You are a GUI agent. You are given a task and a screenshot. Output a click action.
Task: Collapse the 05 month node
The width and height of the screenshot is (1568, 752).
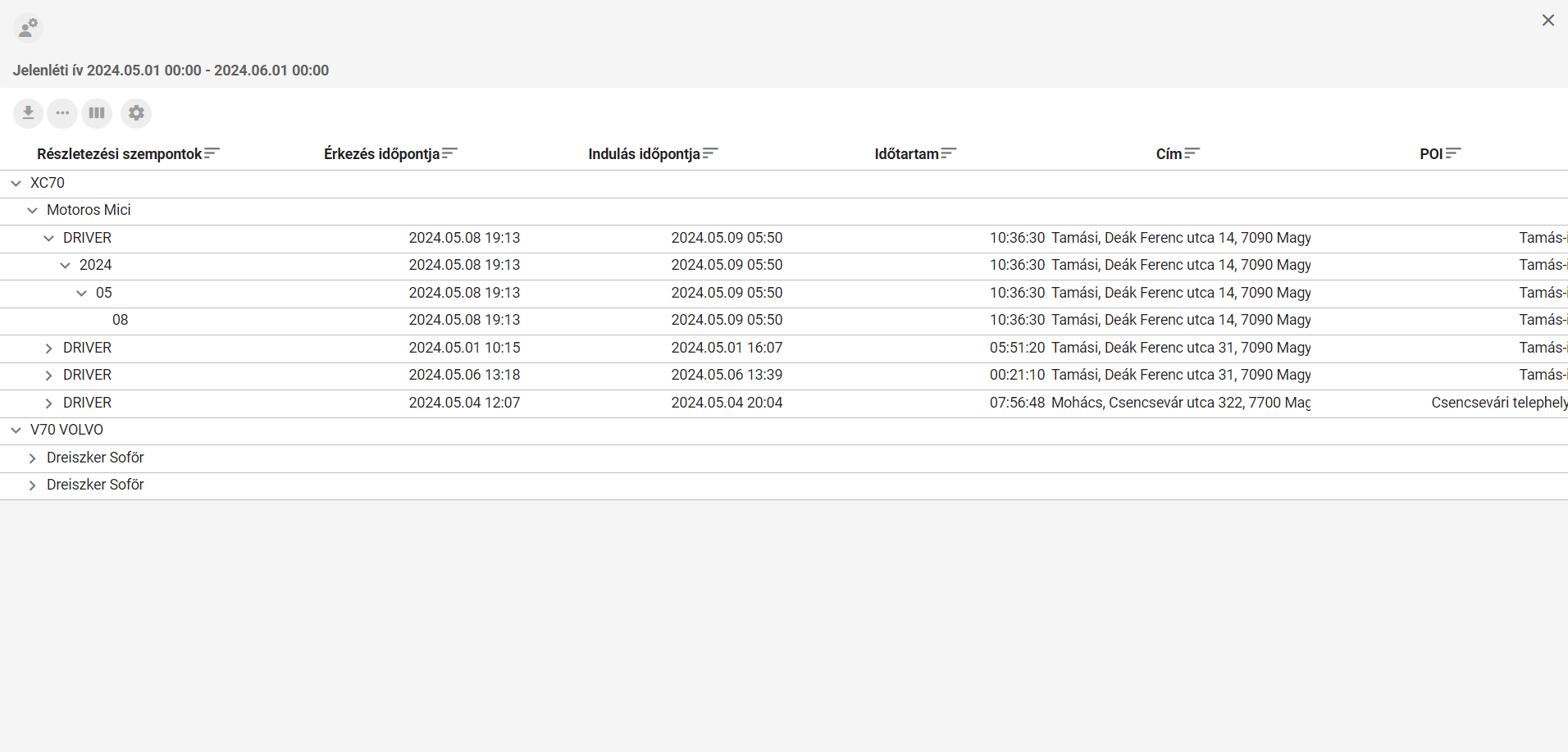point(82,294)
